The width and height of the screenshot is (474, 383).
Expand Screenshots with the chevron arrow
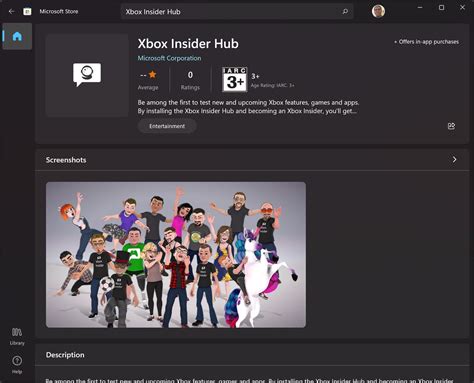pos(454,160)
